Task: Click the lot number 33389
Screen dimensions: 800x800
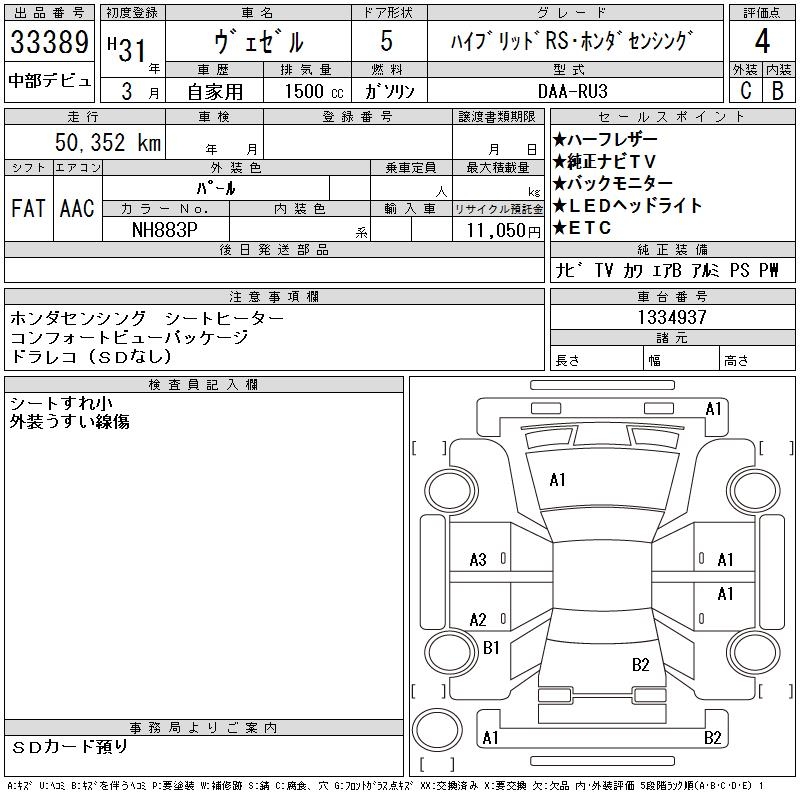Action: coord(50,44)
